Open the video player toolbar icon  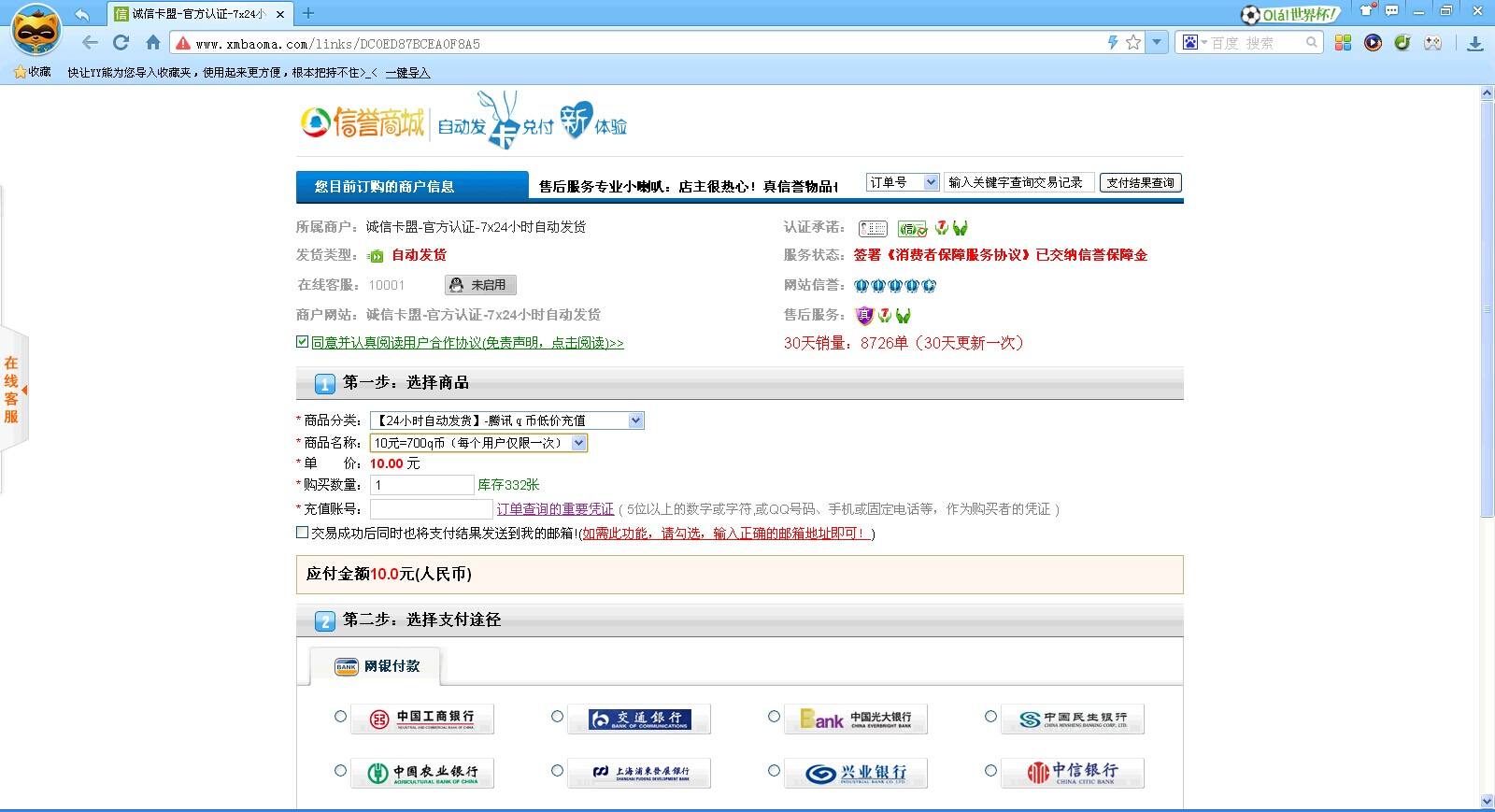1373,43
